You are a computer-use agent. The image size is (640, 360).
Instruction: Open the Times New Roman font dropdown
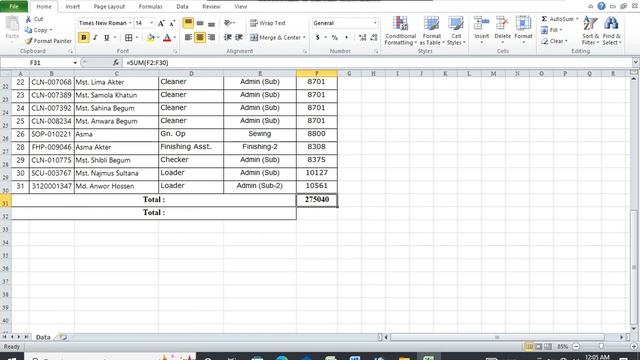130,23
